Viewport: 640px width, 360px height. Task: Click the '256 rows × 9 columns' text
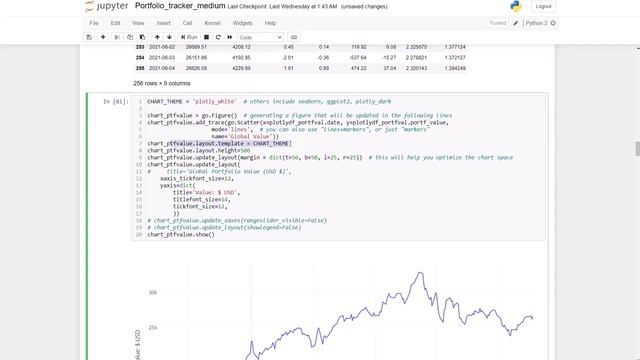click(x=162, y=83)
